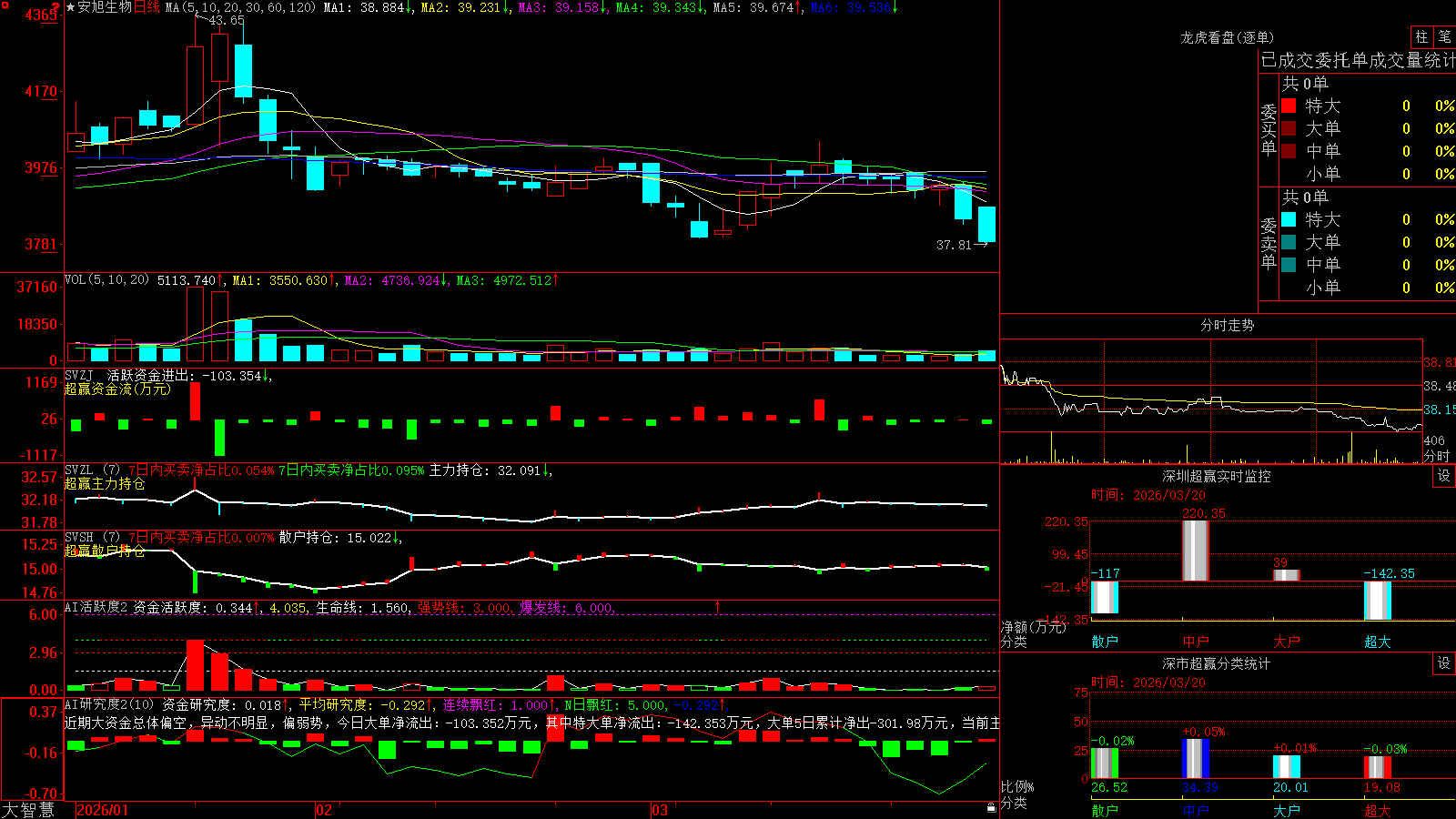
Task: Select the 分时走势 panel header
Action: pyautogui.click(x=1227, y=325)
